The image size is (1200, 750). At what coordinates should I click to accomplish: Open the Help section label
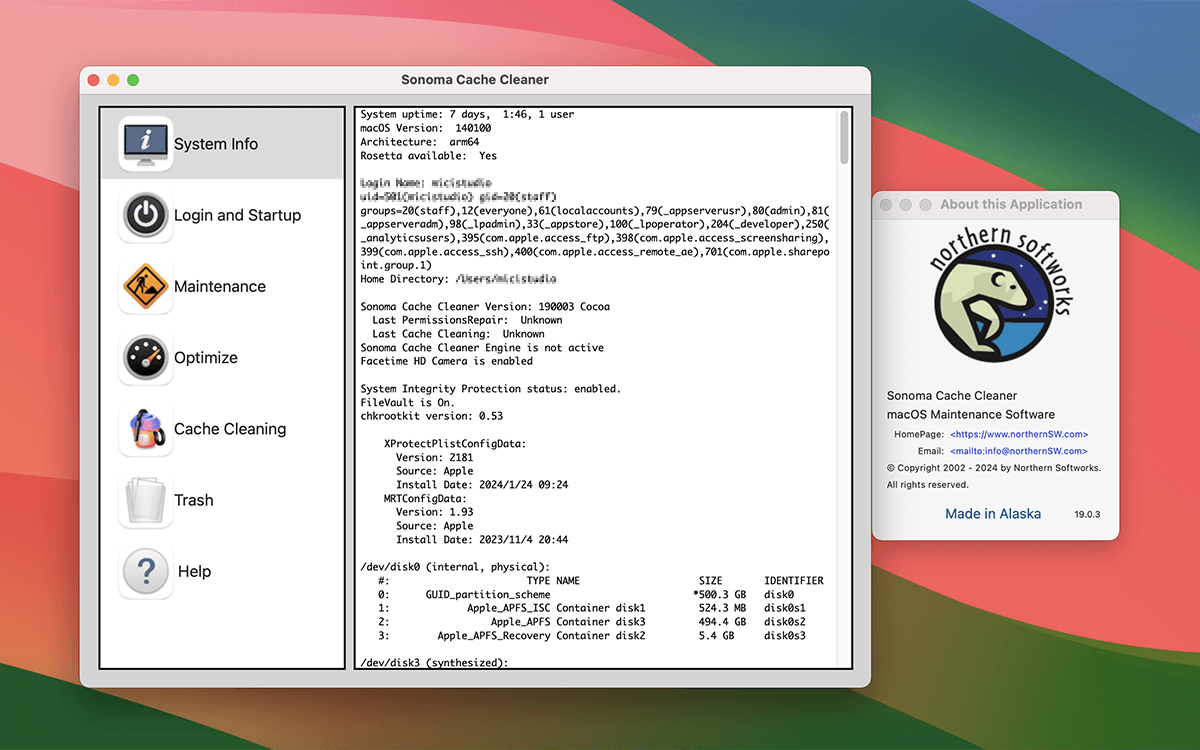pyautogui.click(x=194, y=571)
